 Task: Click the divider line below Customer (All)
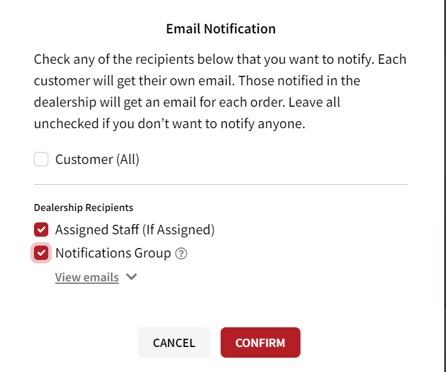pyautogui.click(x=221, y=184)
